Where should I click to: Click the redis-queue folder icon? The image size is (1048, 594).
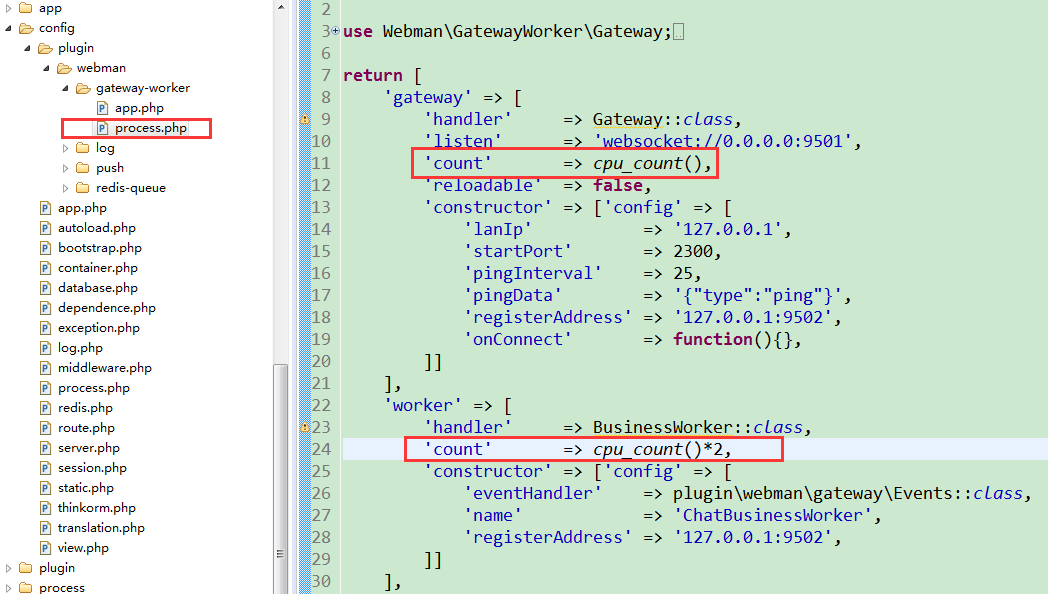coord(83,188)
